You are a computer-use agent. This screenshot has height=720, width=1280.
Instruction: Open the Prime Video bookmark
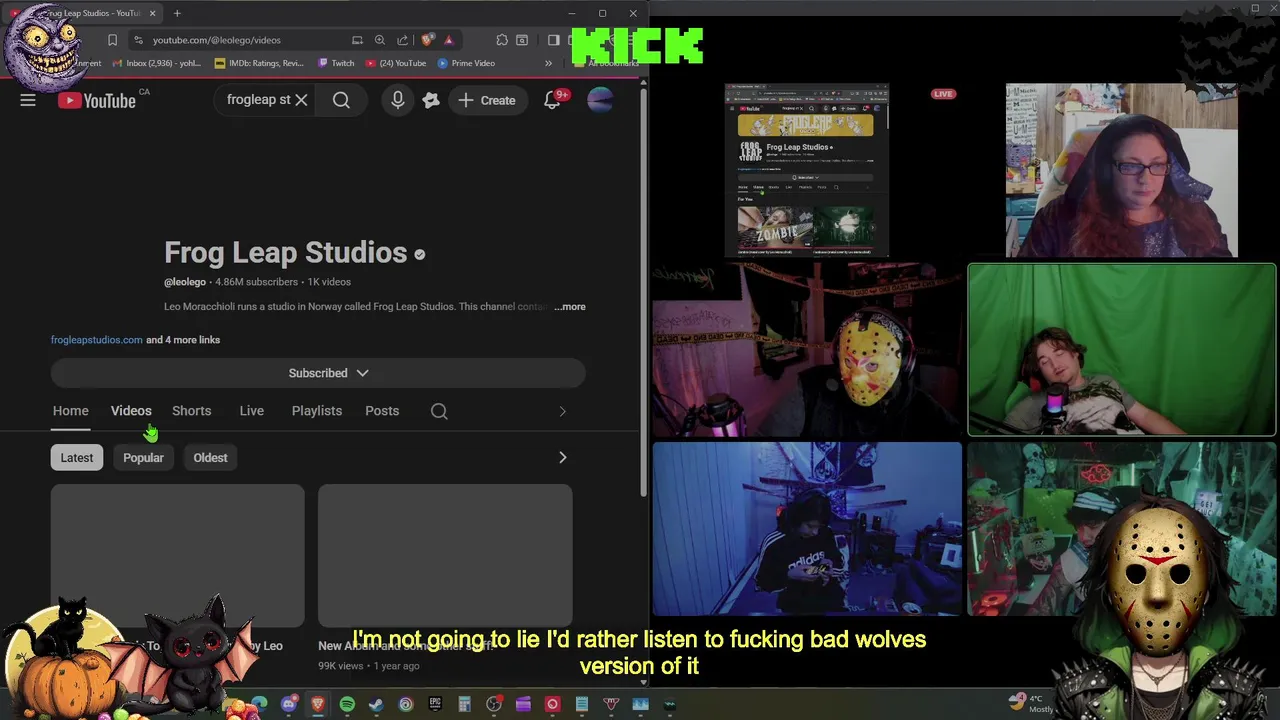(x=466, y=63)
